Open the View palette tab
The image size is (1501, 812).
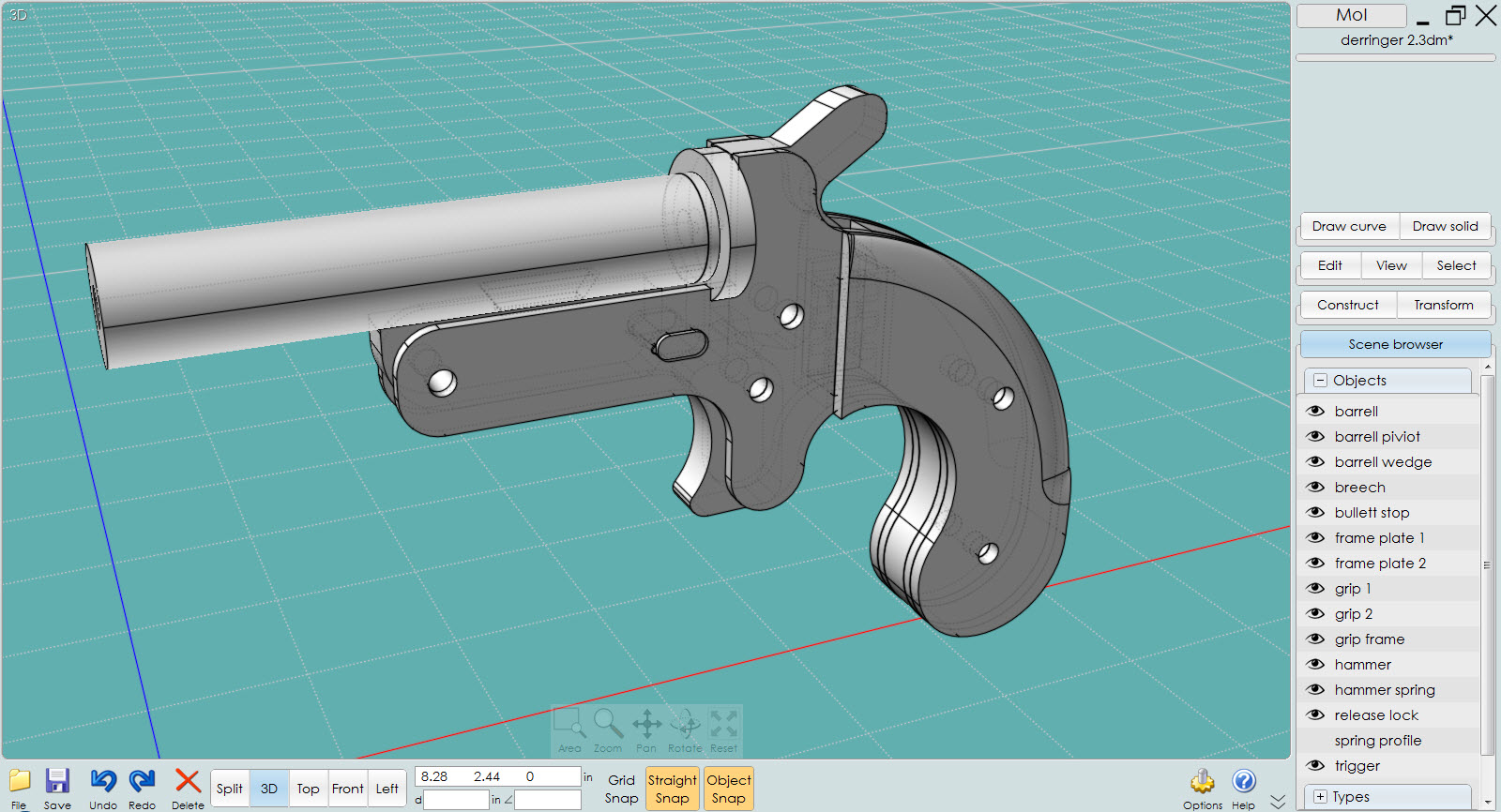1392,265
